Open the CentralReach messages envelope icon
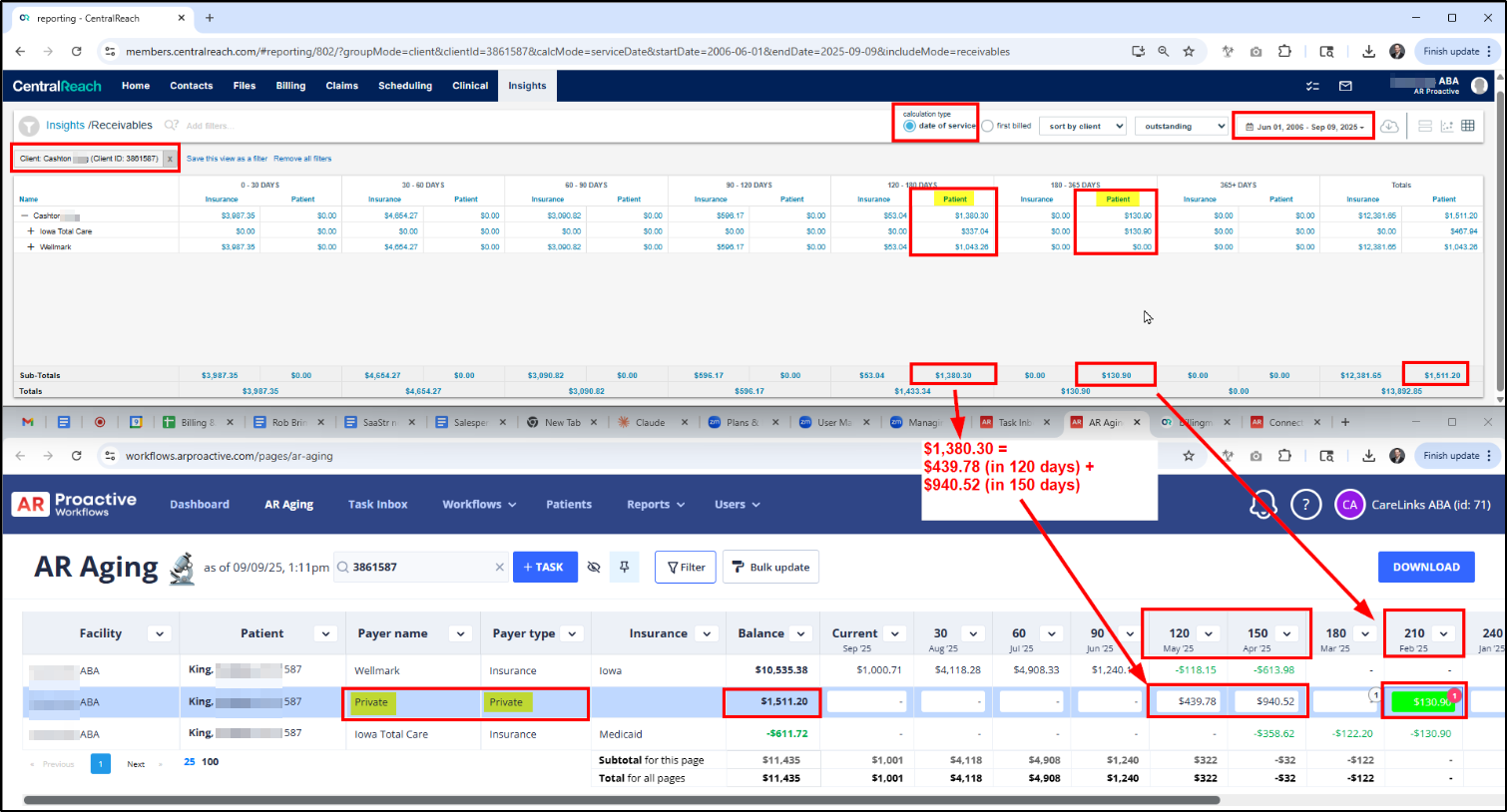Screen dimensions: 1507x812 [x=1345, y=86]
